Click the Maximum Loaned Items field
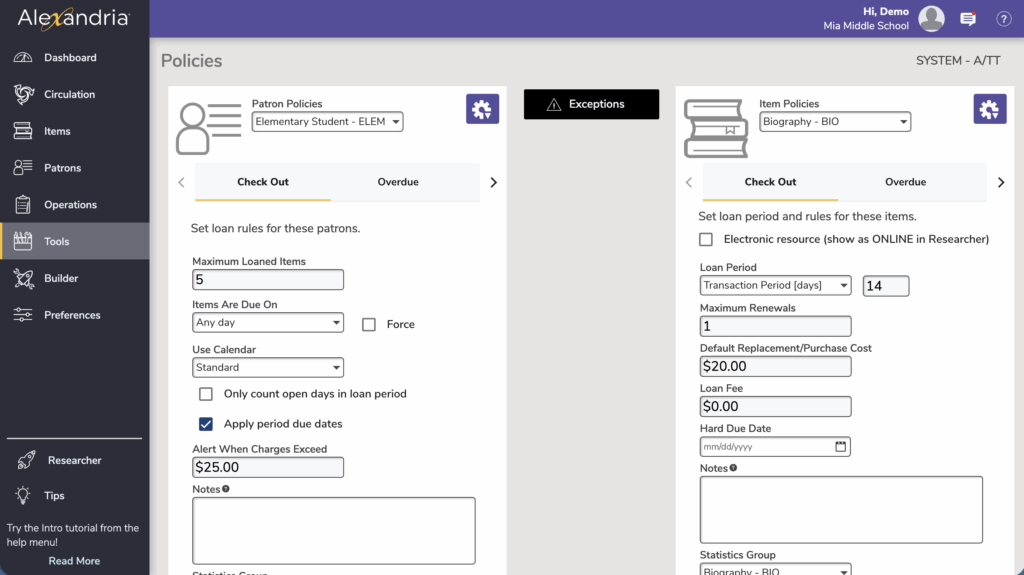Screen dimensions: 1024x575 coord(267,280)
